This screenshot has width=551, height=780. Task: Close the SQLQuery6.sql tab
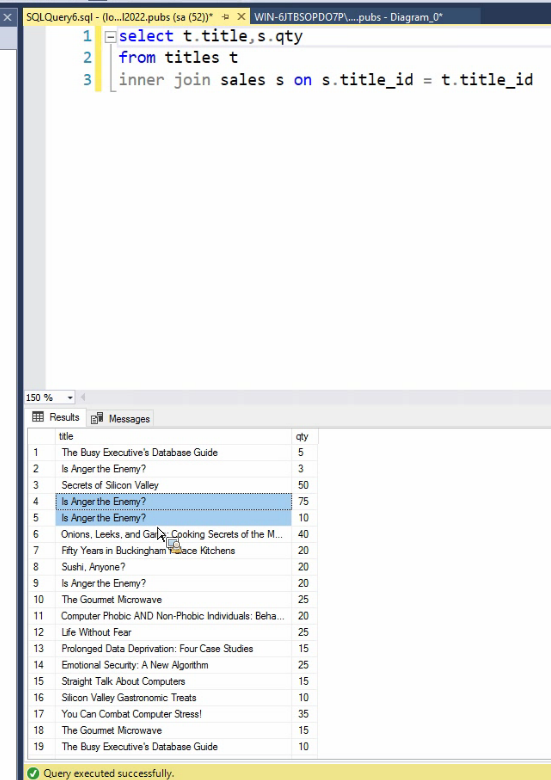tap(241, 17)
